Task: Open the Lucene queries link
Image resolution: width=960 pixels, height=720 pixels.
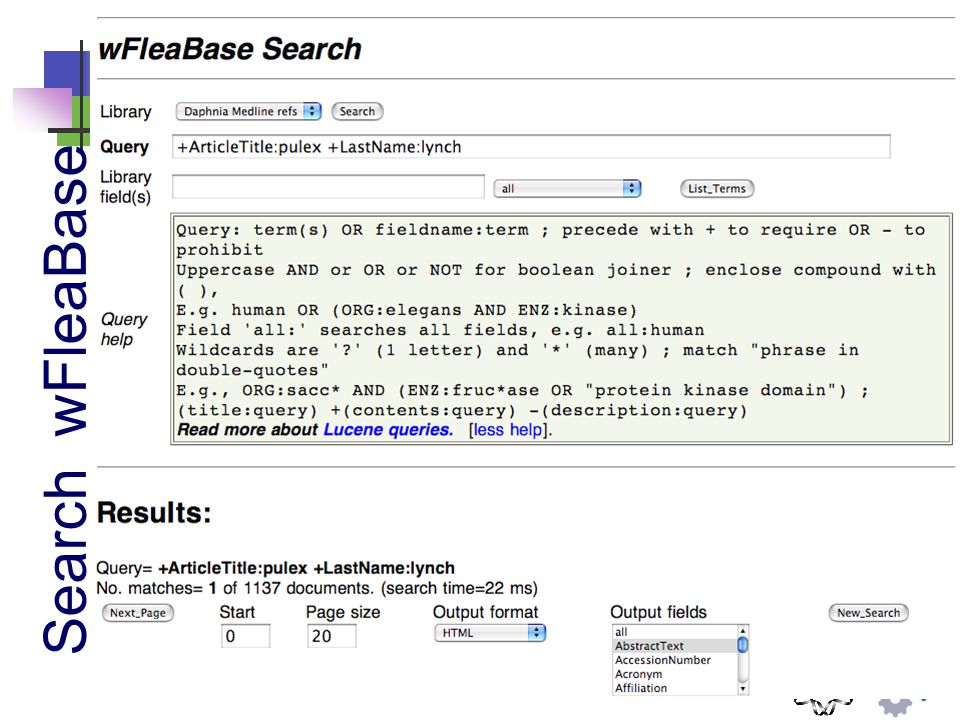Action: [388, 430]
